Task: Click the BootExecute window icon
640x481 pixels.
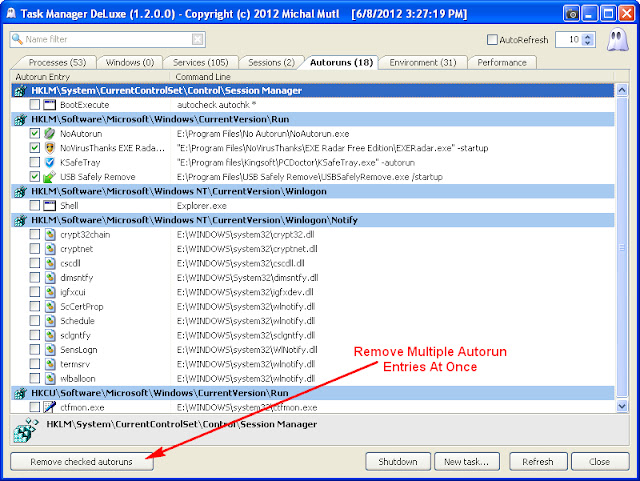Action: 49,105
